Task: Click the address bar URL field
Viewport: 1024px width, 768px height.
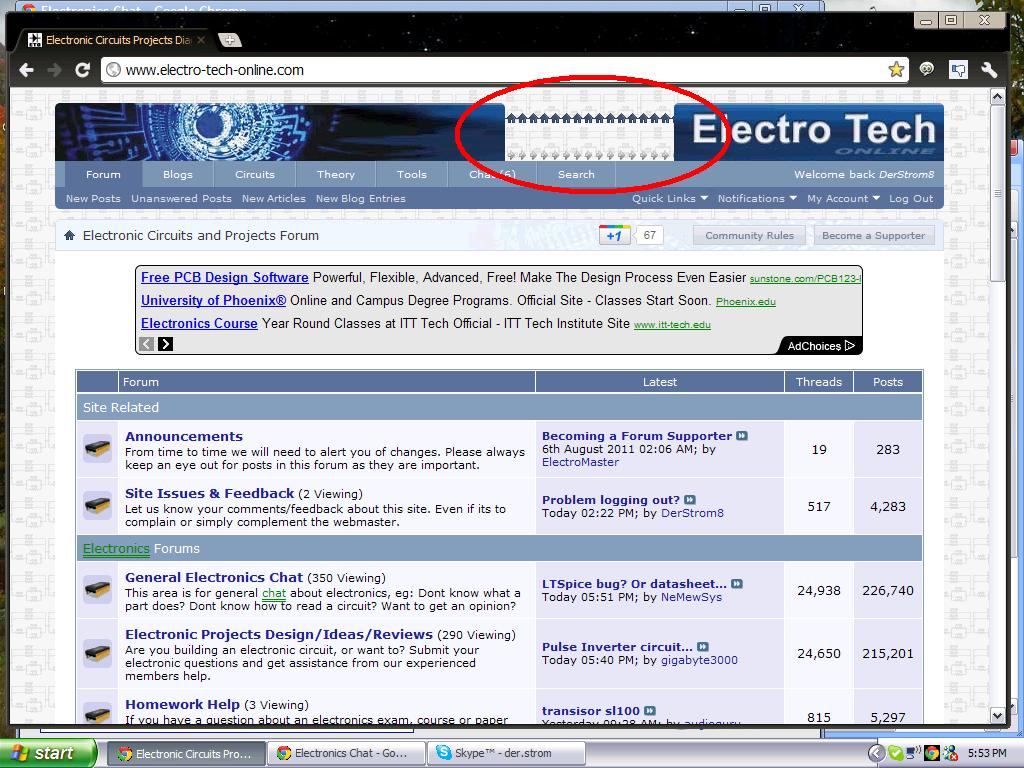Action: point(496,70)
